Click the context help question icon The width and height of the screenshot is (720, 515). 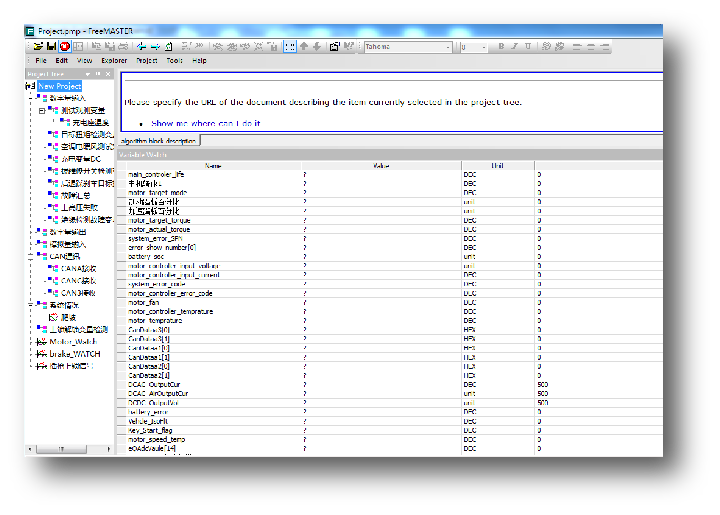coord(349,46)
